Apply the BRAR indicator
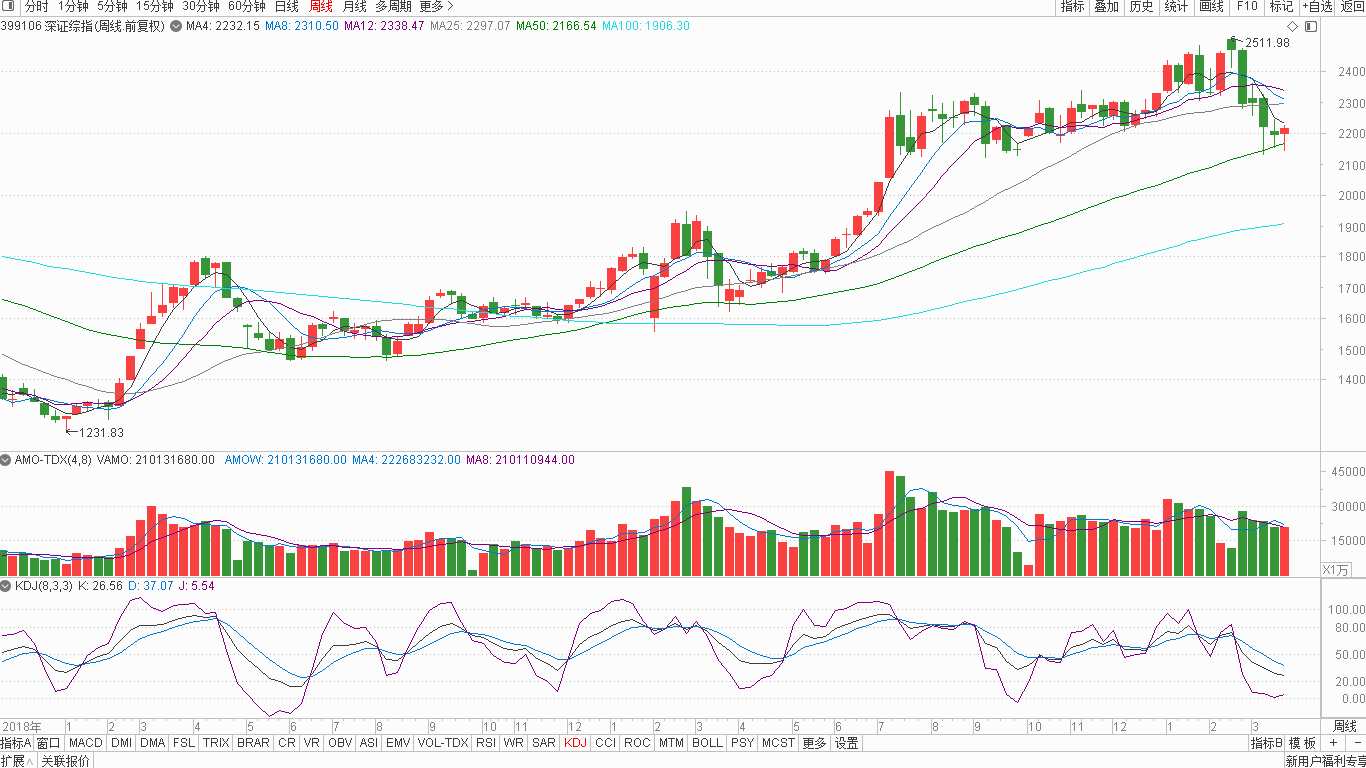The width and height of the screenshot is (1366, 768). (253, 743)
